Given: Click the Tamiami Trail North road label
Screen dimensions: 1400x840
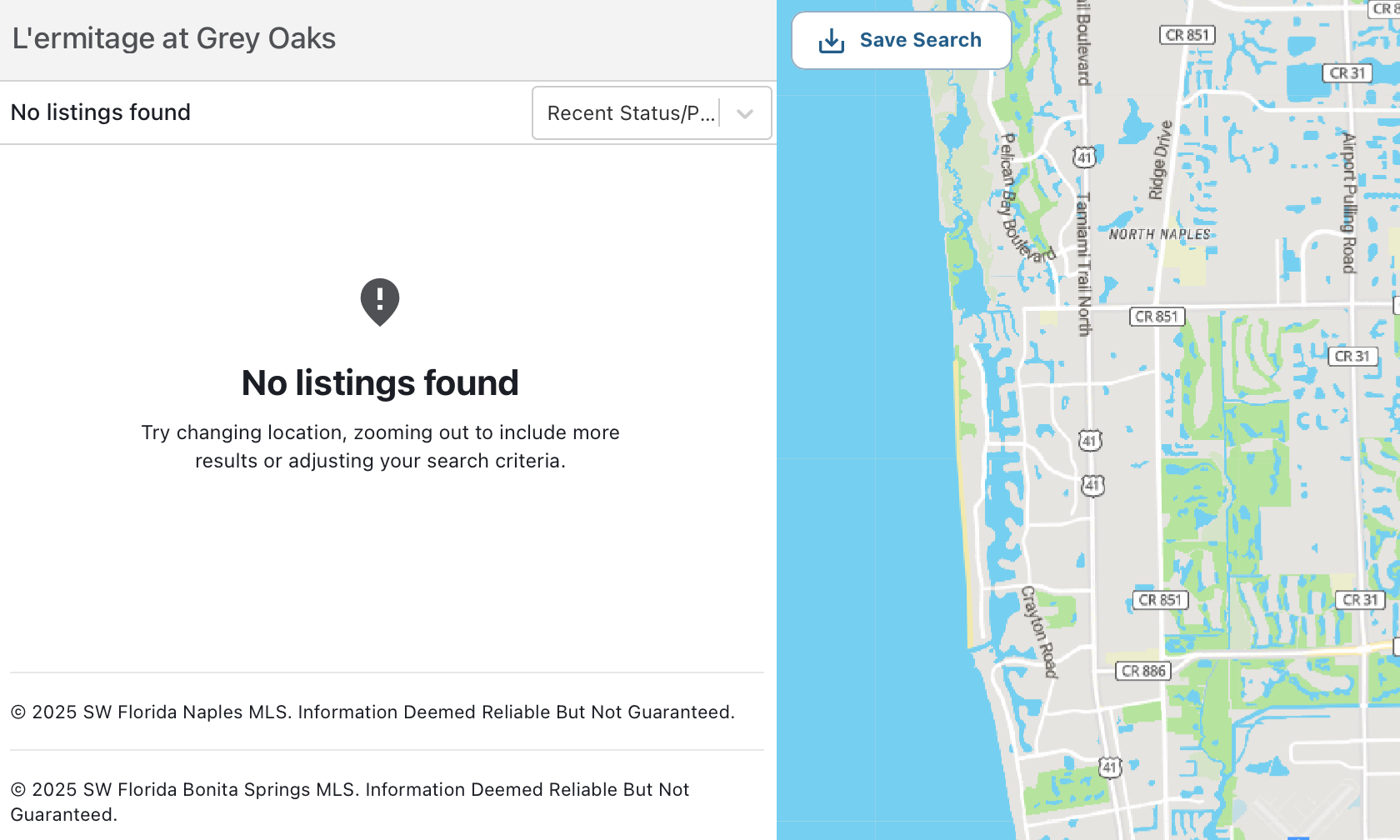Looking at the screenshot, I should pyautogui.click(x=1083, y=264).
